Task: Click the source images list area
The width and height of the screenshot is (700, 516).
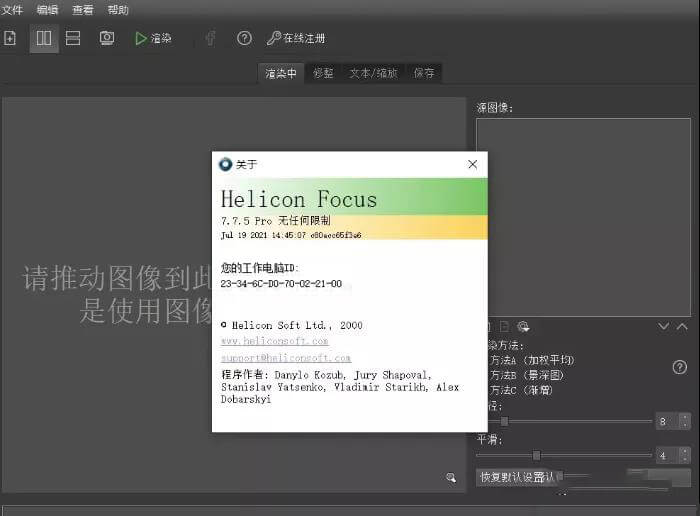Action: 583,217
